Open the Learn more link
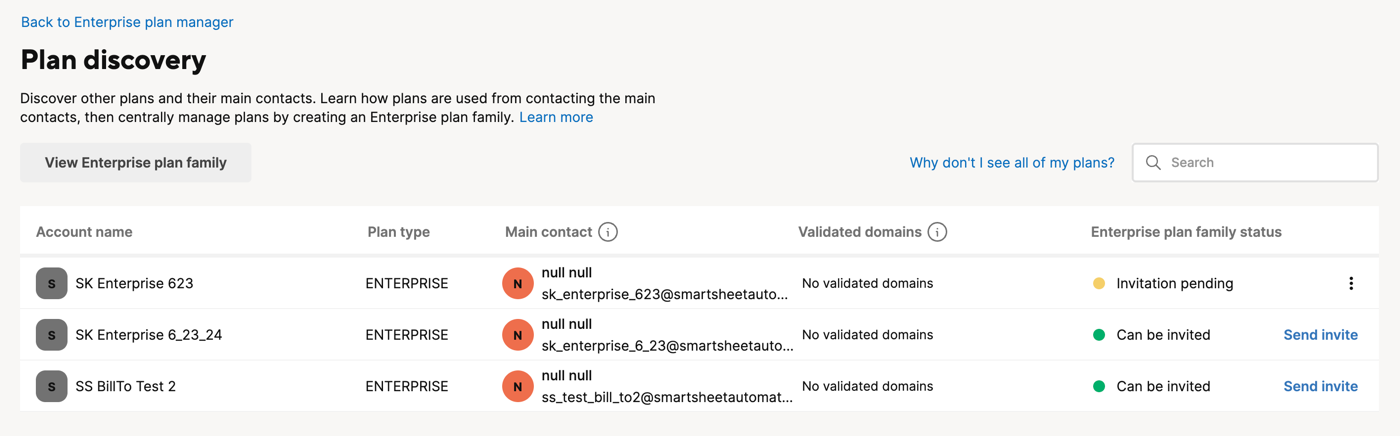This screenshot has width=1400, height=436. click(556, 117)
